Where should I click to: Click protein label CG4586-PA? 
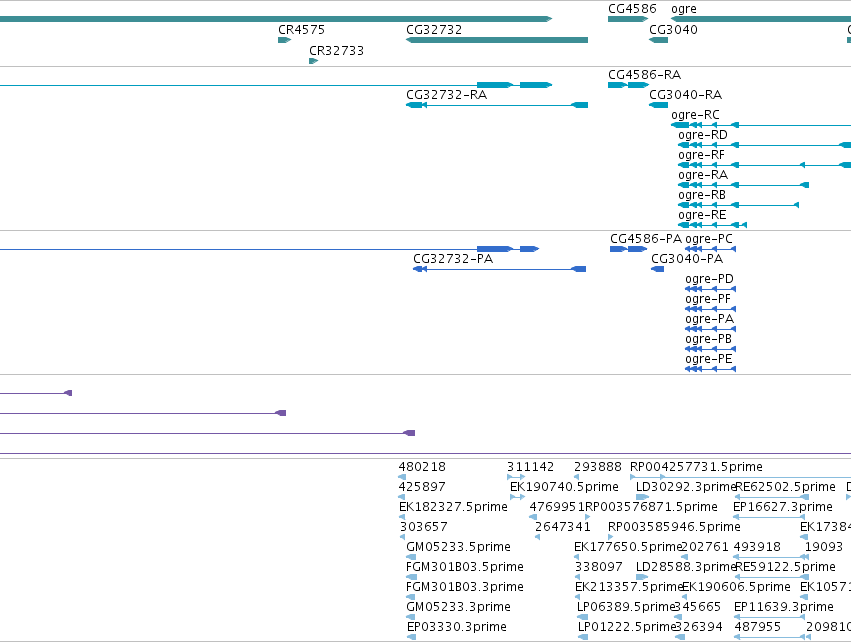pyautogui.click(x=645, y=239)
